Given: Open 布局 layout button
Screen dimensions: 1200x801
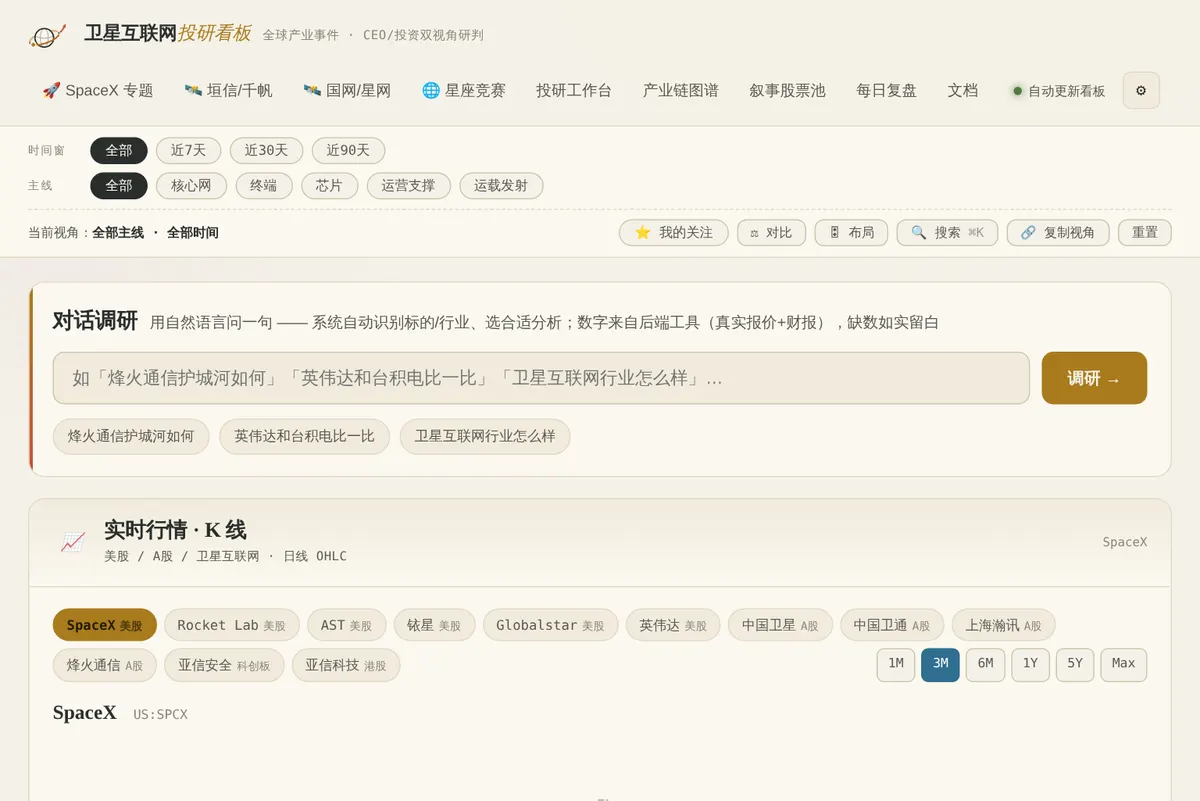Looking at the screenshot, I should [x=851, y=233].
